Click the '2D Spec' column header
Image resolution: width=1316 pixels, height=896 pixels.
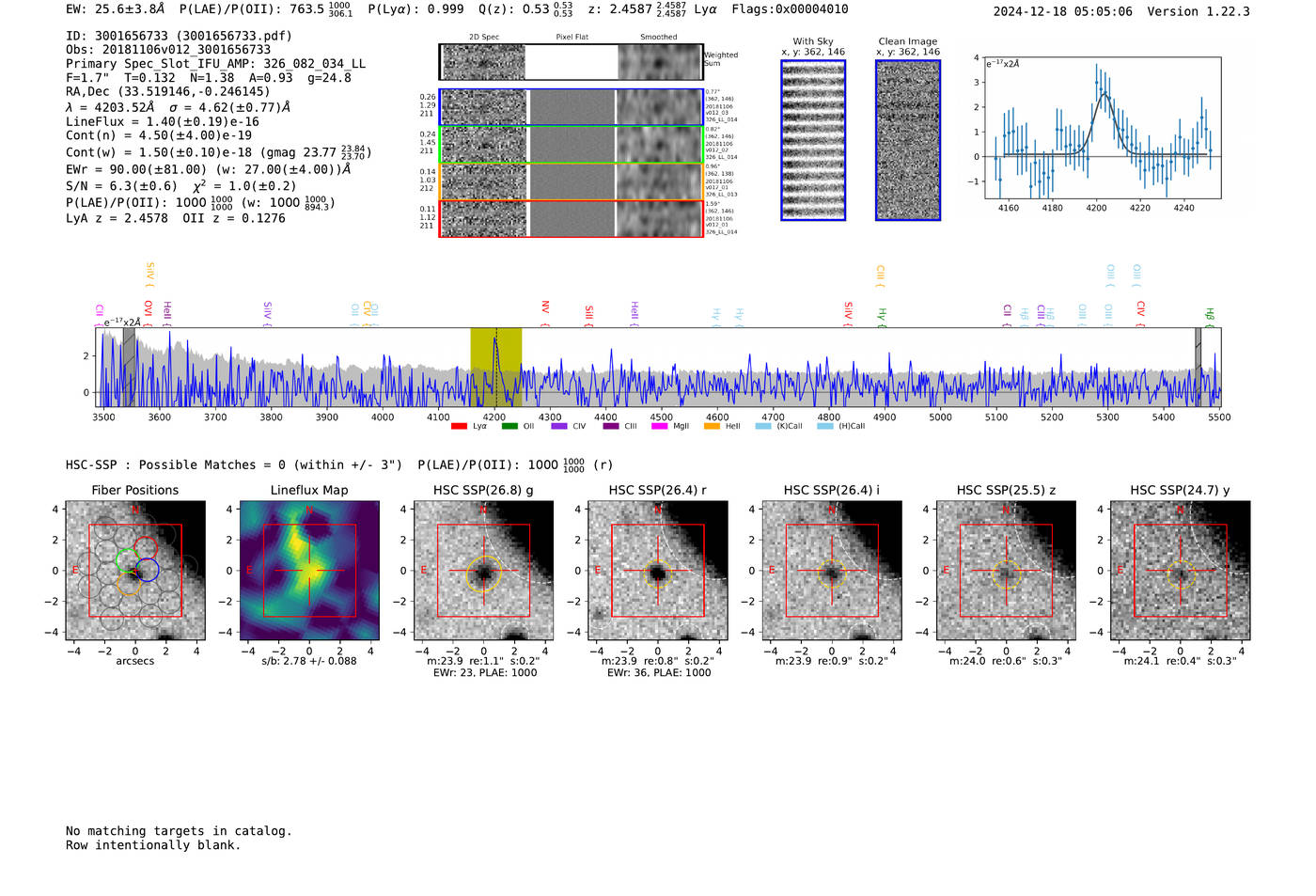[484, 38]
